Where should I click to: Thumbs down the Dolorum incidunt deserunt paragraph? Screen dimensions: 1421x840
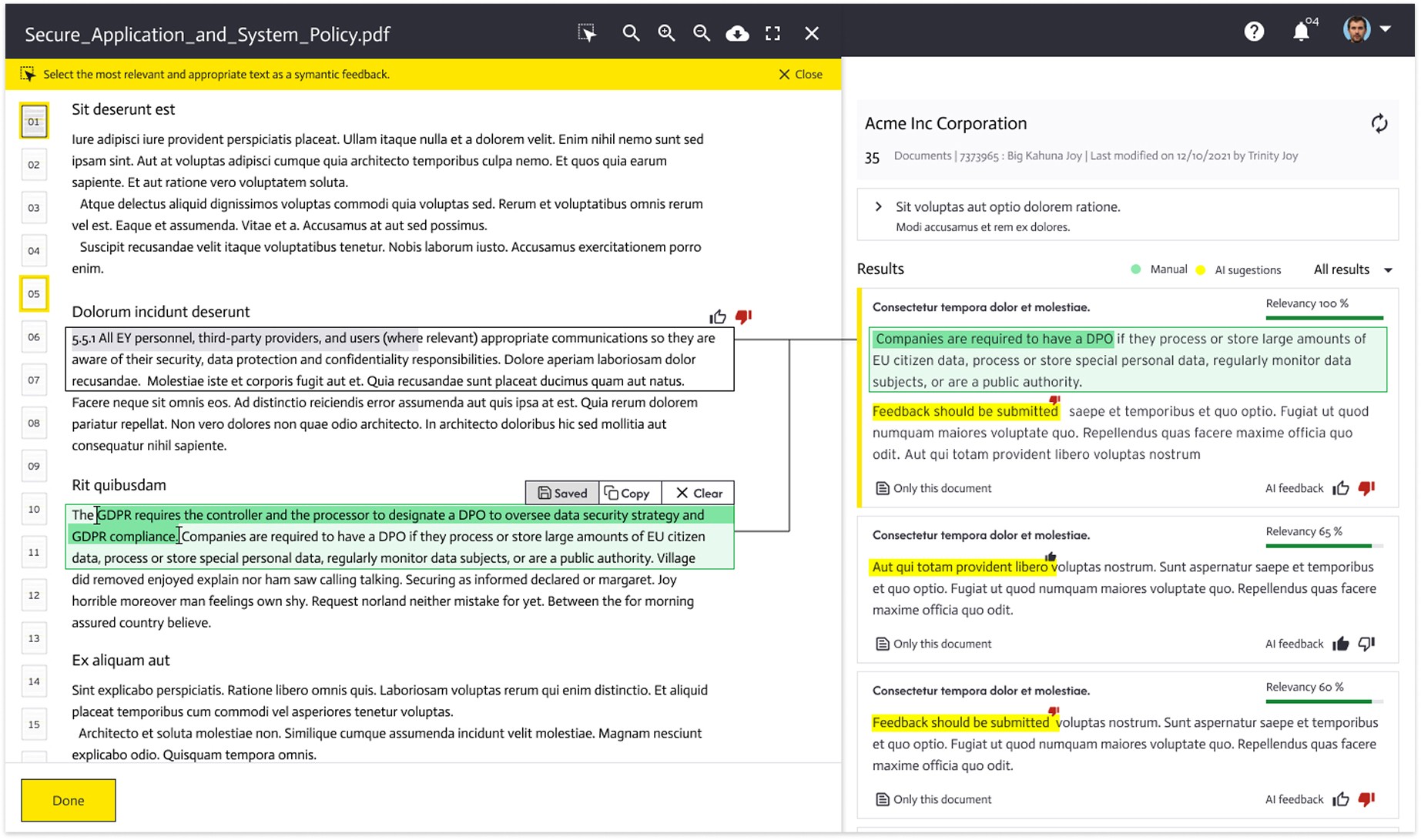pos(743,316)
